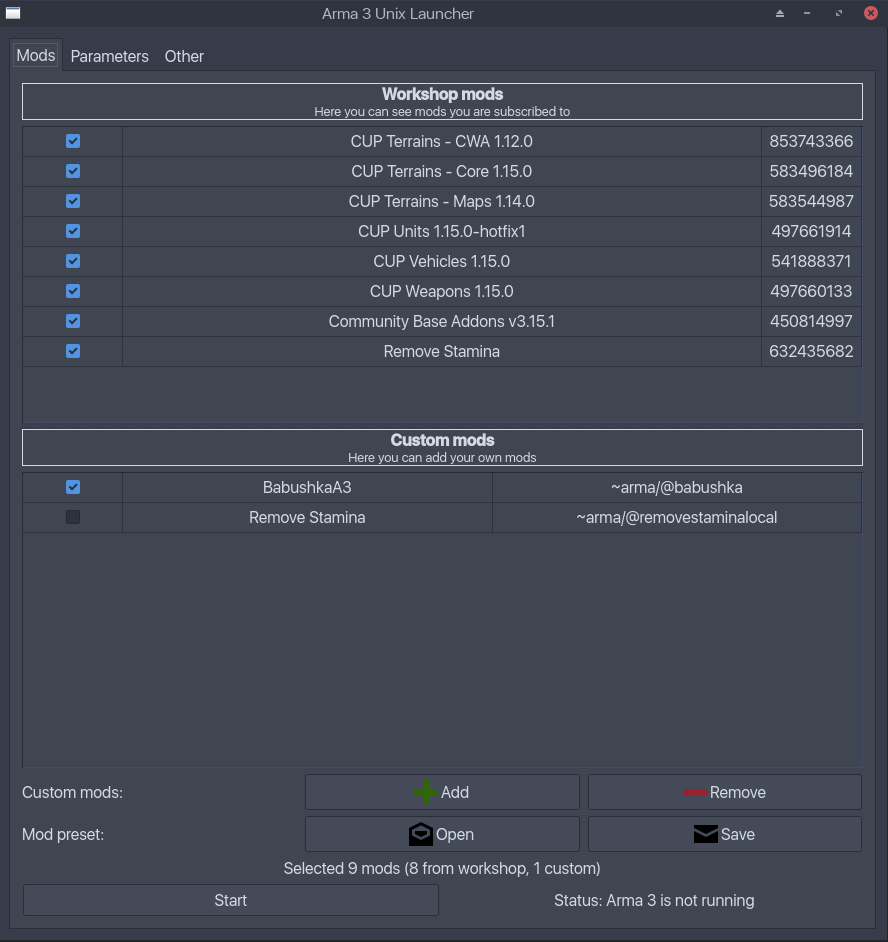Viewport: 888px width, 942px height.
Task: Toggle Community Base Addons v3.15.1 checkbox
Action: point(73,321)
